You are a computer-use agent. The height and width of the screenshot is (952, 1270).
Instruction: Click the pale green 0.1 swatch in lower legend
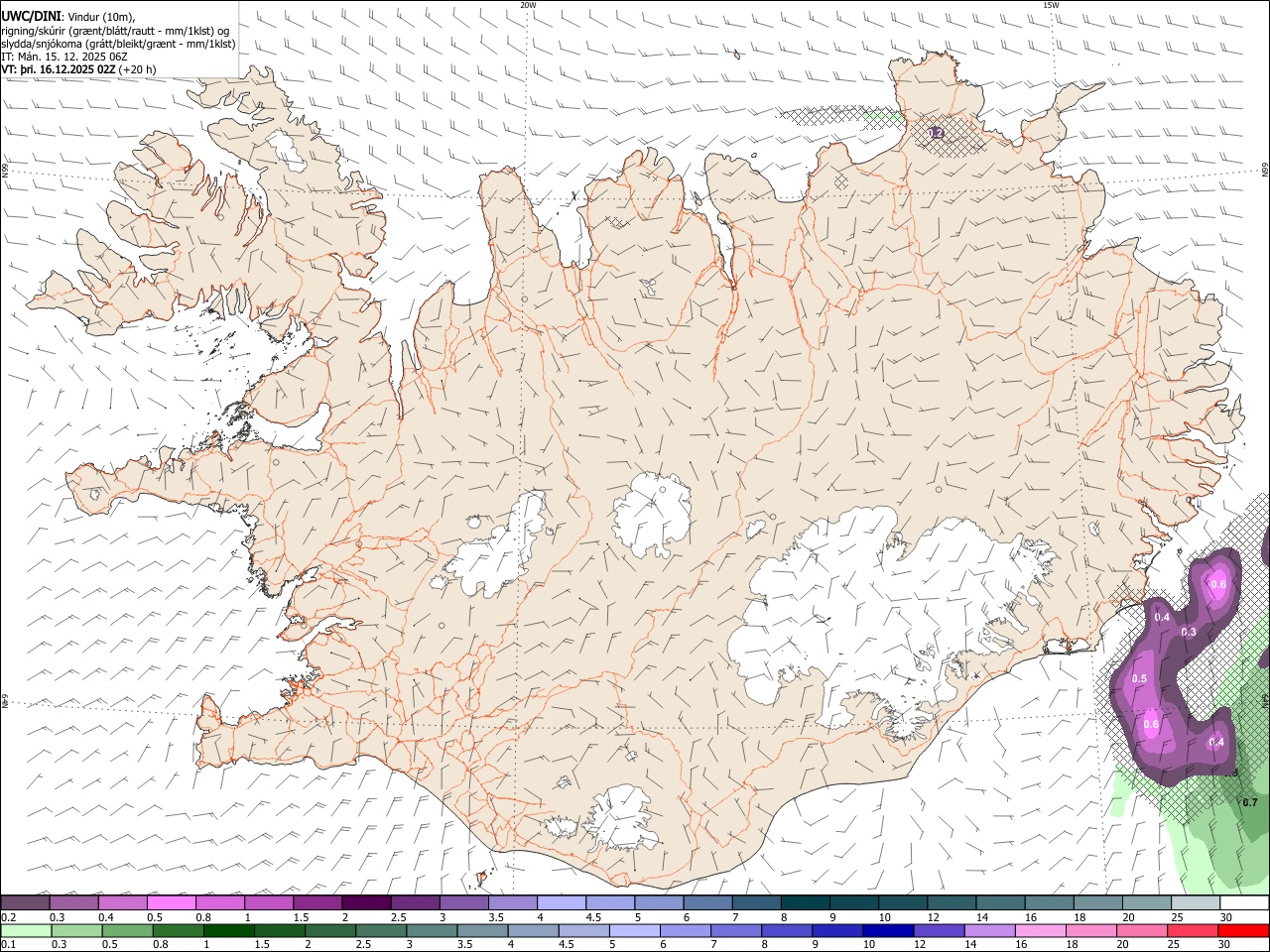click(27, 930)
